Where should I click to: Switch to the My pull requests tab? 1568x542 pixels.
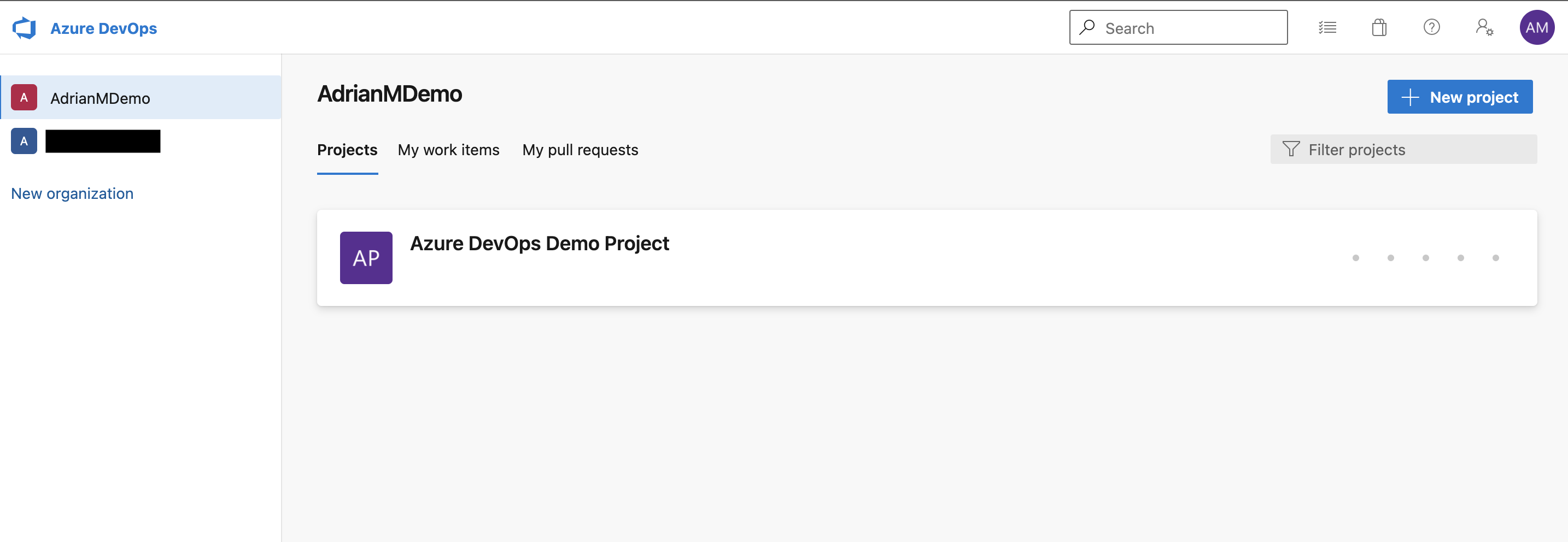580,150
